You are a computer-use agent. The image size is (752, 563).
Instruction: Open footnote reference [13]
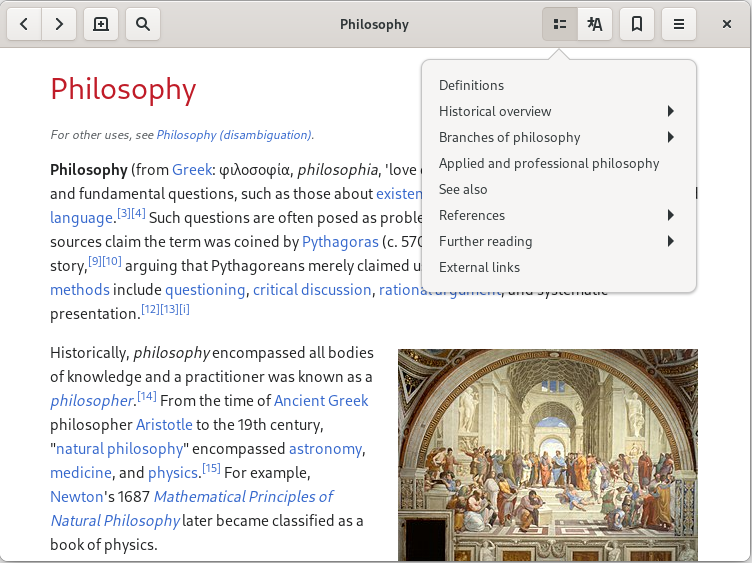[169, 309]
